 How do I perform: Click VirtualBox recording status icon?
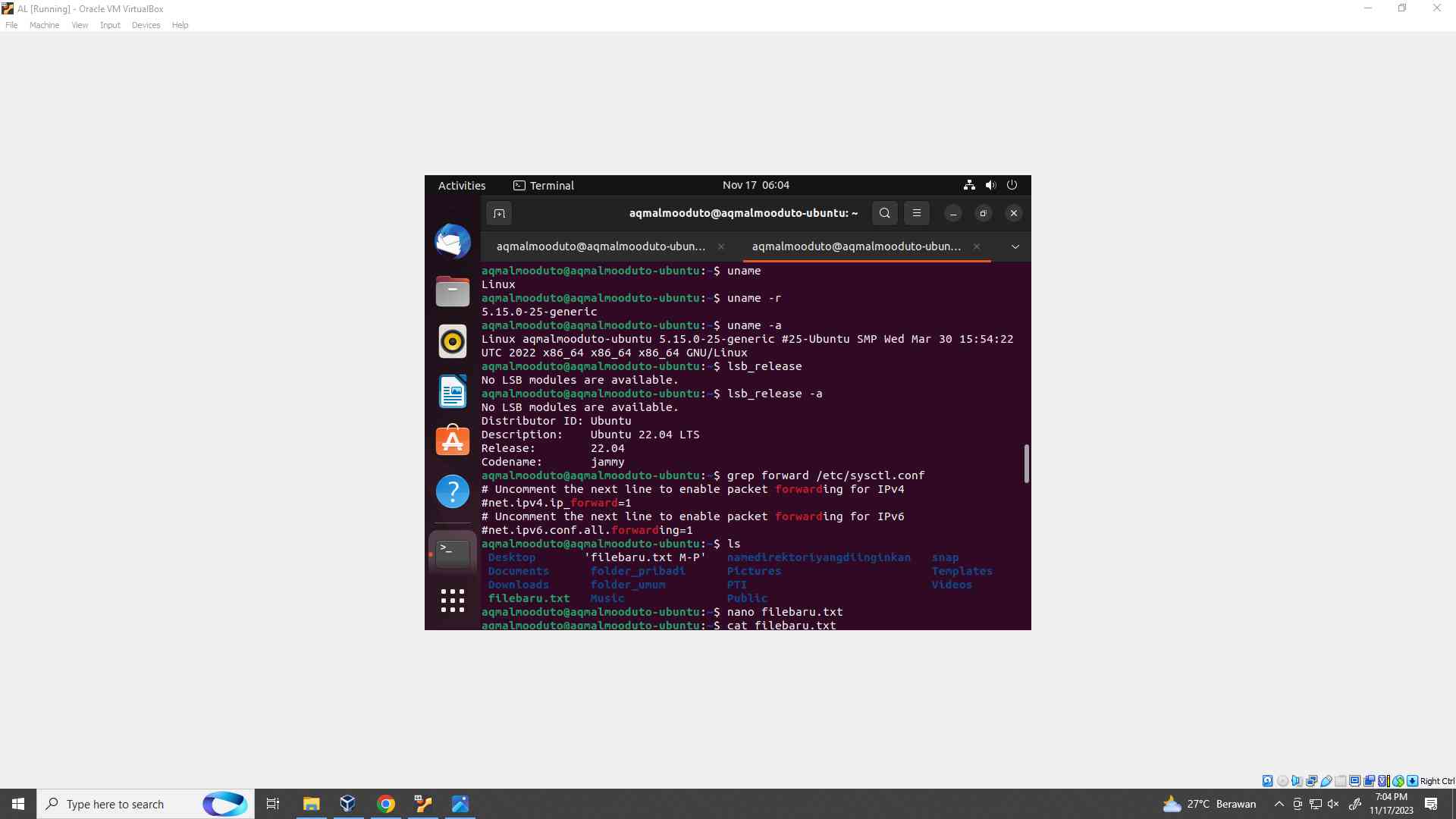point(1370,781)
